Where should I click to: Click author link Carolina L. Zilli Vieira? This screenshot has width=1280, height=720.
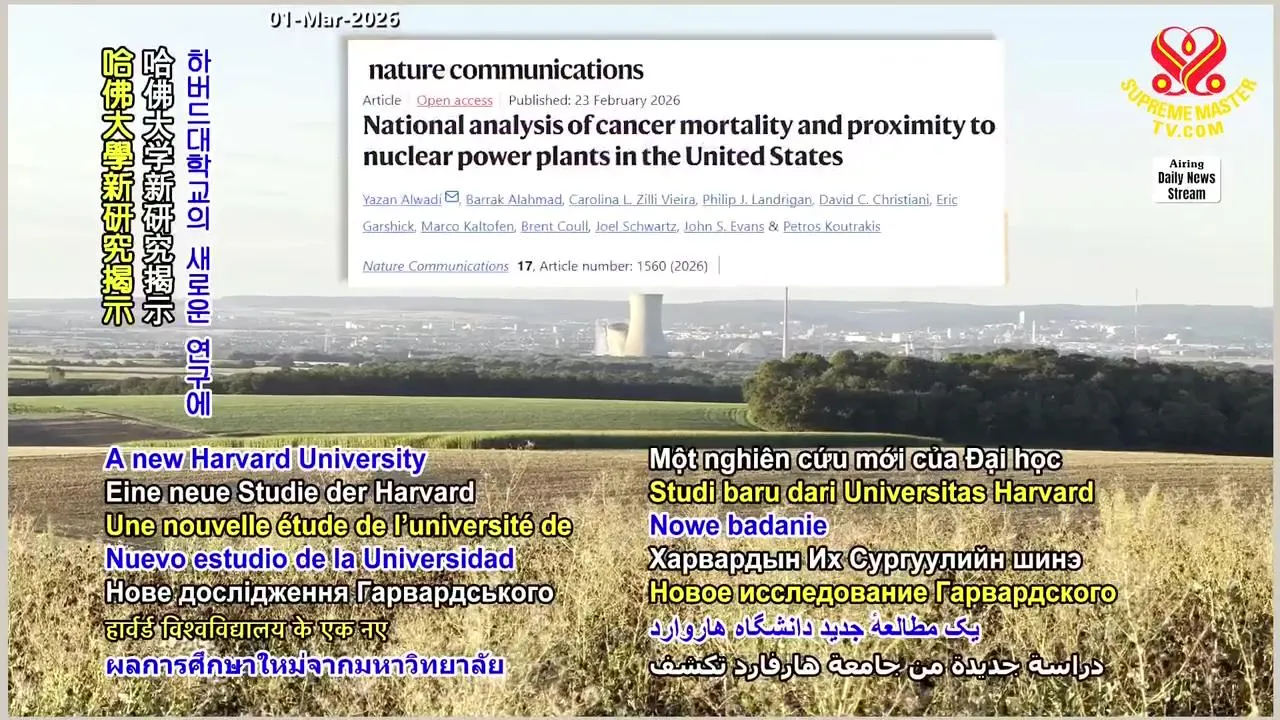pyautogui.click(x=631, y=199)
